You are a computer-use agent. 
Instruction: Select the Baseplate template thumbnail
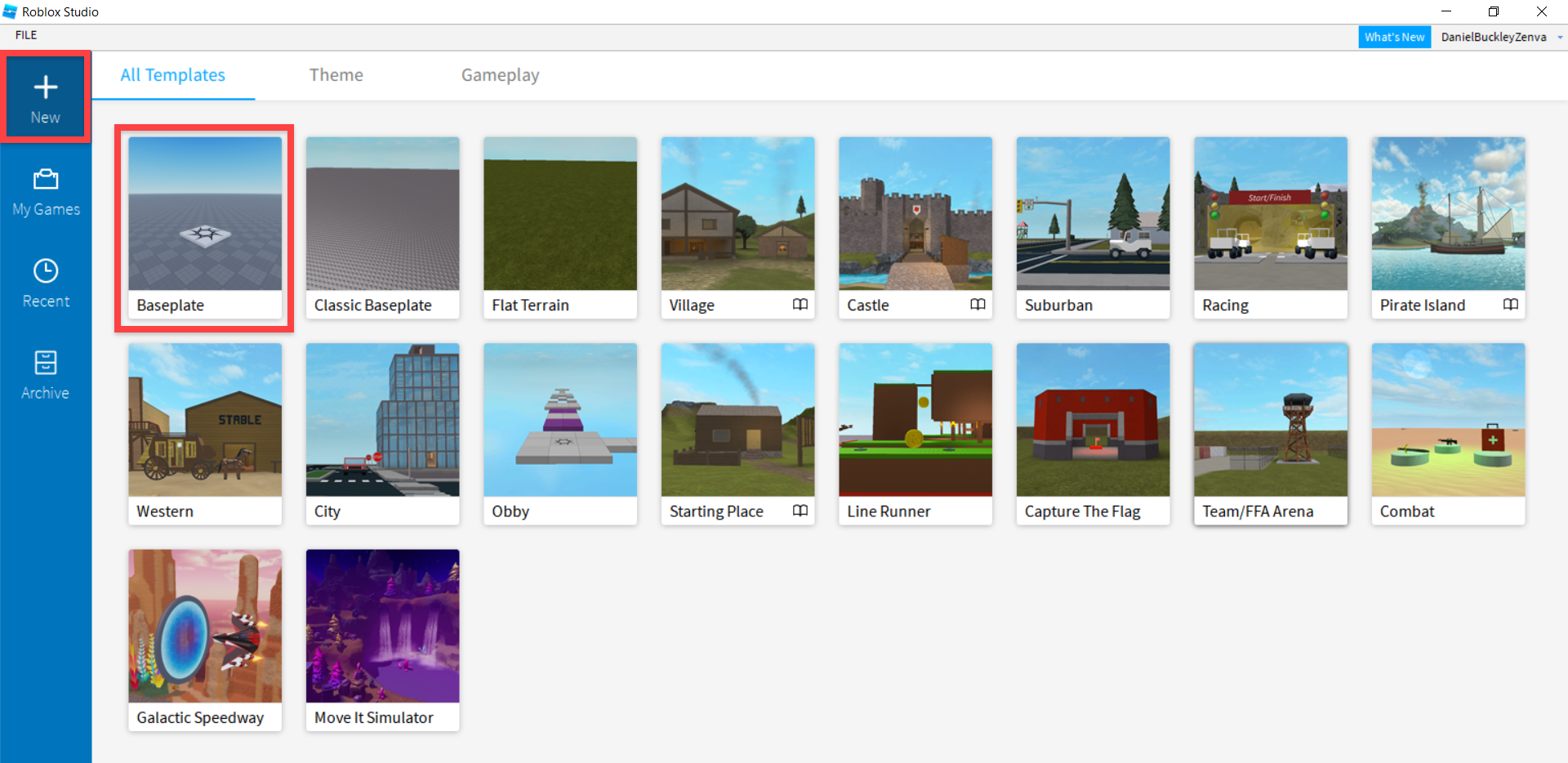tap(205, 214)
